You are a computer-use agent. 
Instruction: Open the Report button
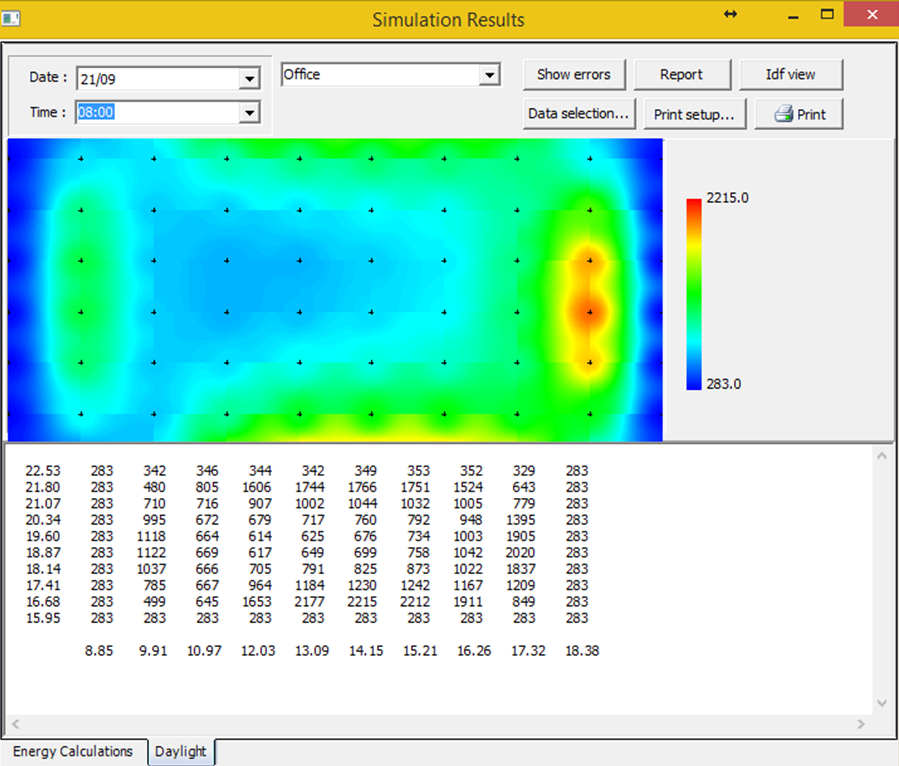click(681, 74)
